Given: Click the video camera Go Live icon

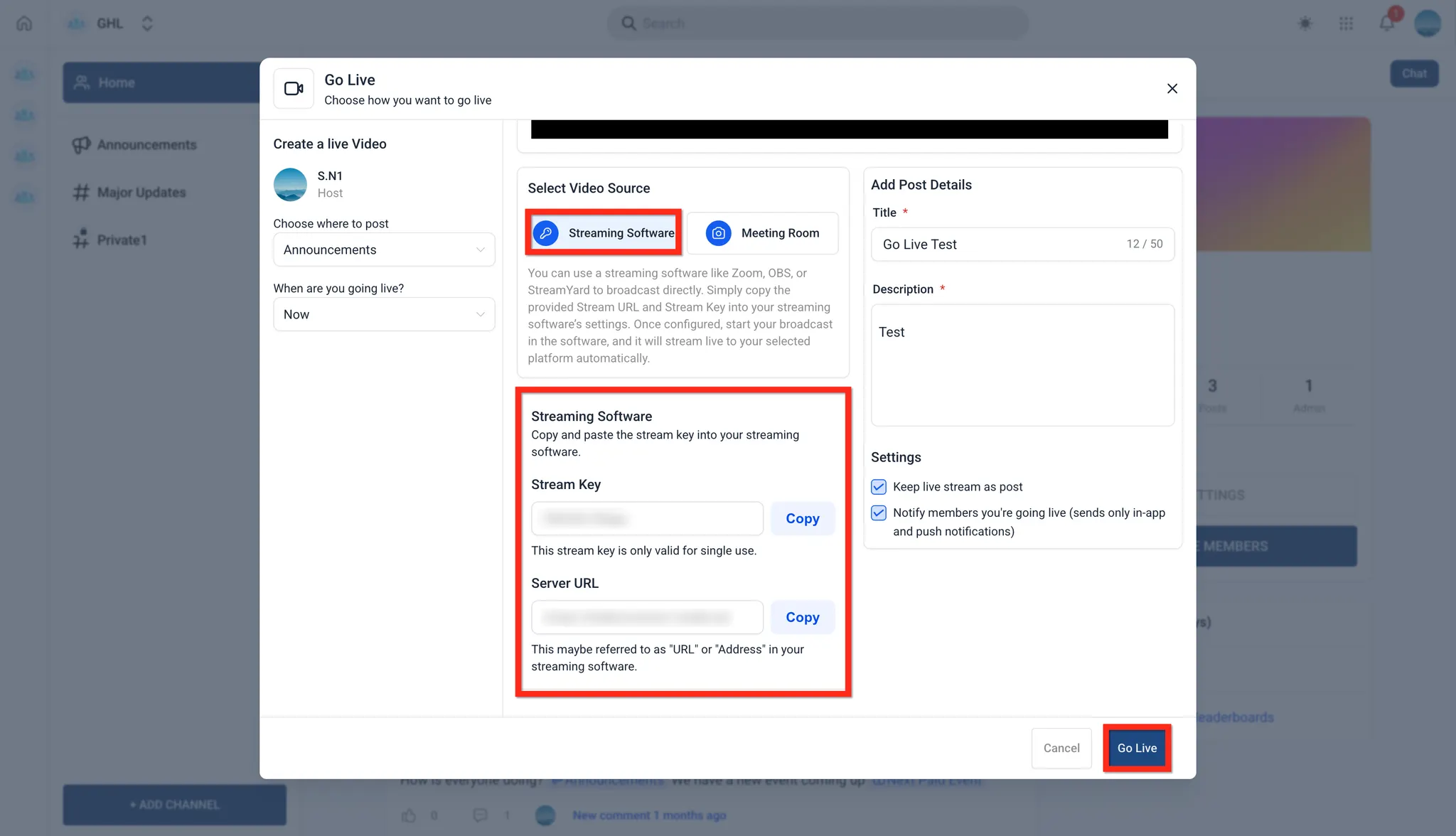Looking at the screenshot, I should pos(294,89).
